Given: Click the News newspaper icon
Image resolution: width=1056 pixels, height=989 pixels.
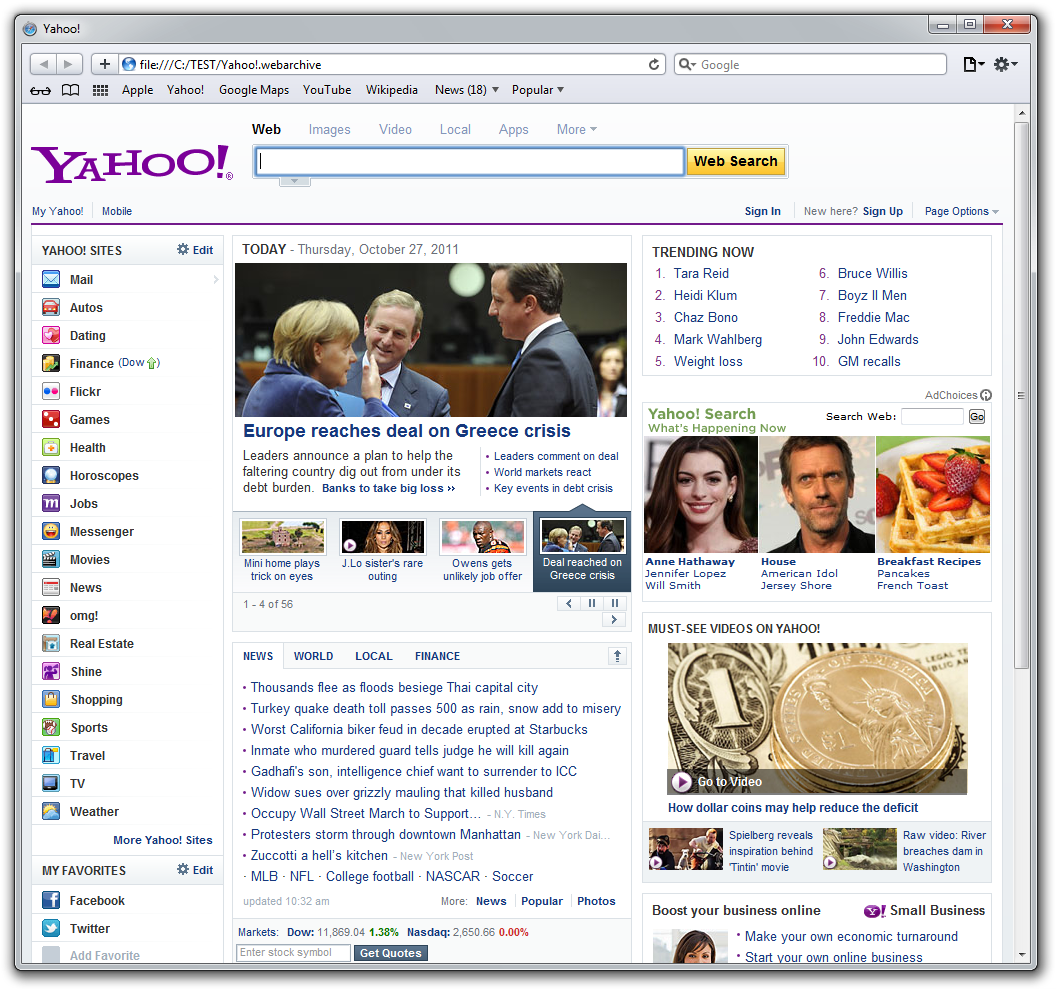Looking at the screenshot, I should click(x=51, y=588).
